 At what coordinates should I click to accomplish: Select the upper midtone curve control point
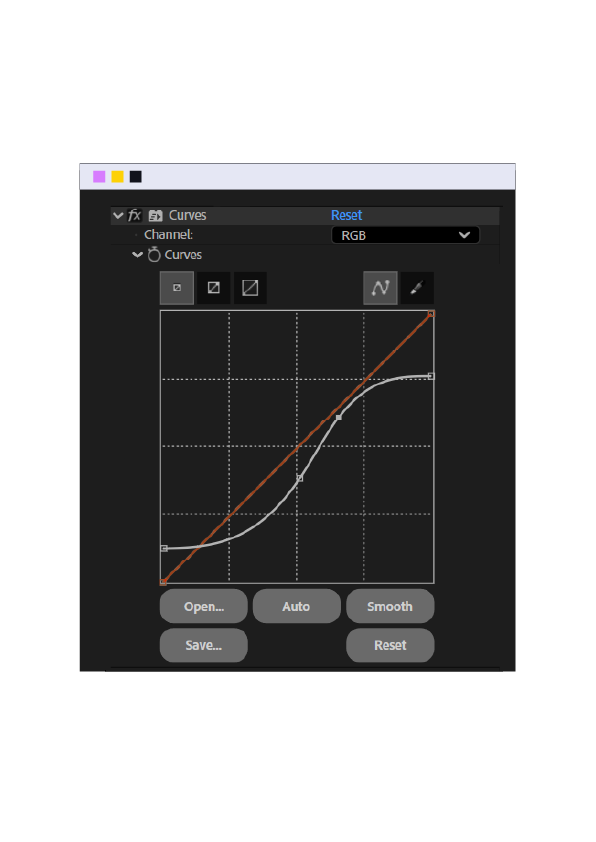[339, 417]
